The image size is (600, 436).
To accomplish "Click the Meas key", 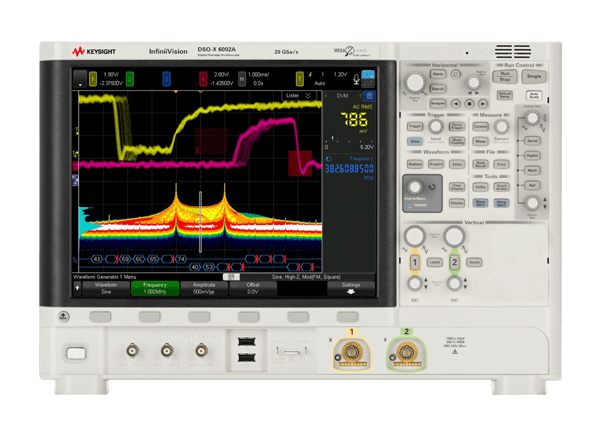I will pyautogui.click(x=480, y=141).
